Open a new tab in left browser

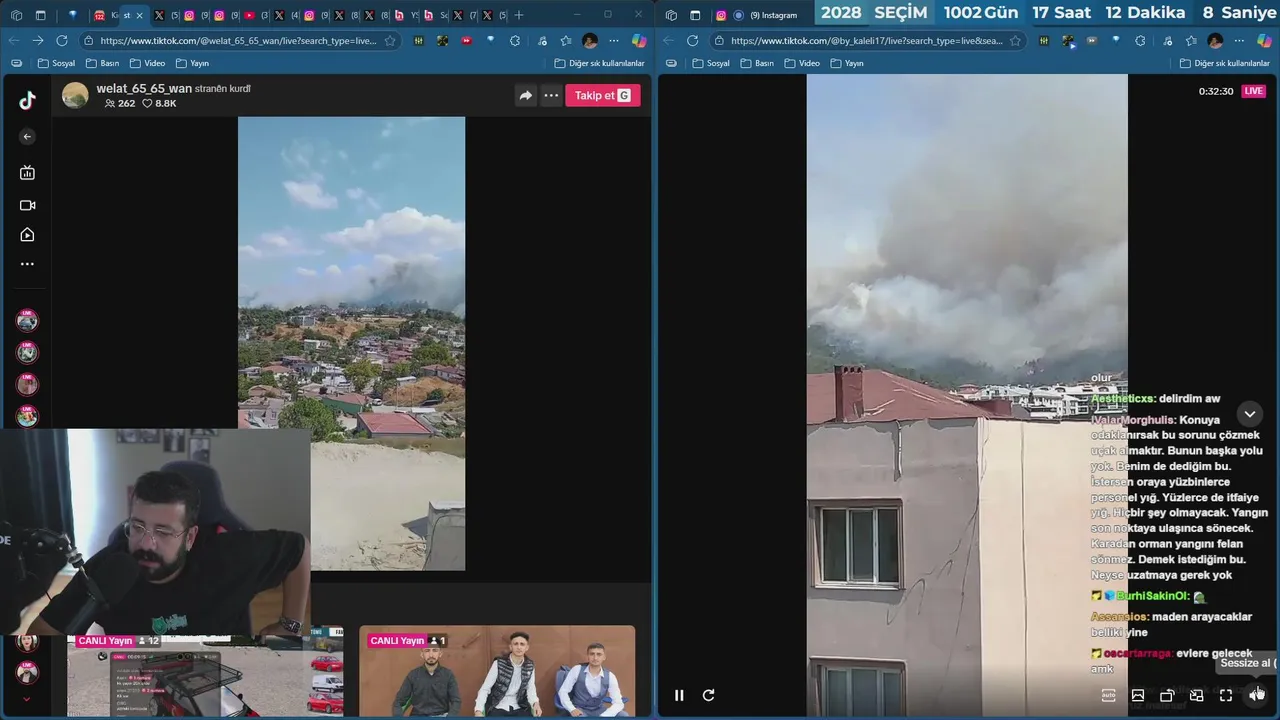pos(518,15)
